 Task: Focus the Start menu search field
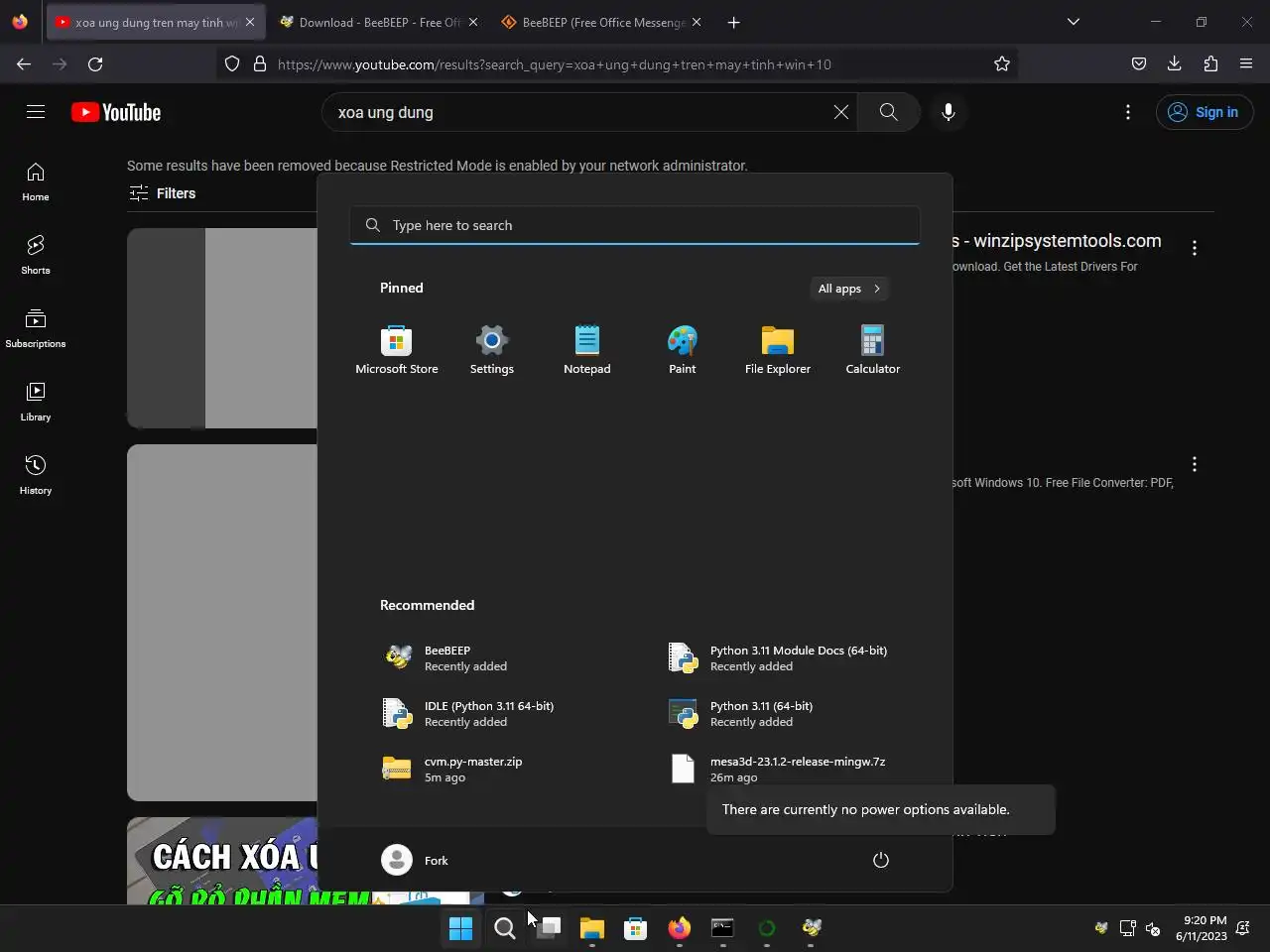(x=635, y=225)
